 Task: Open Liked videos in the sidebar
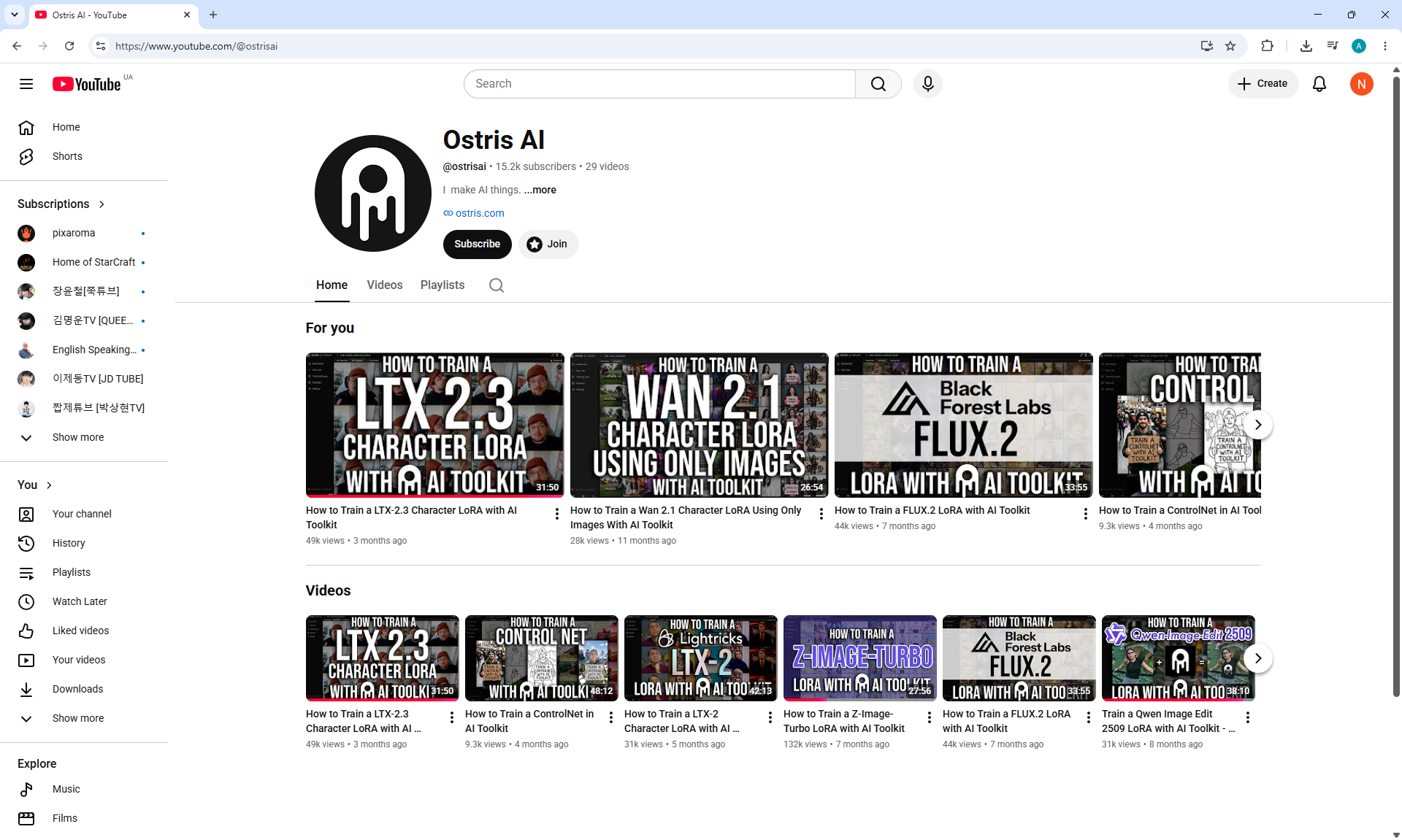pyautogui.click(x=84, y=631)
